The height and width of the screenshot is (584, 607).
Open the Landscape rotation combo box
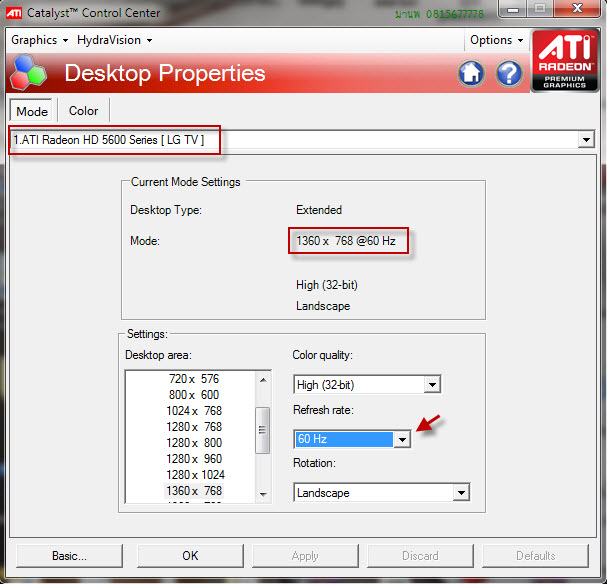coord(382,493)
